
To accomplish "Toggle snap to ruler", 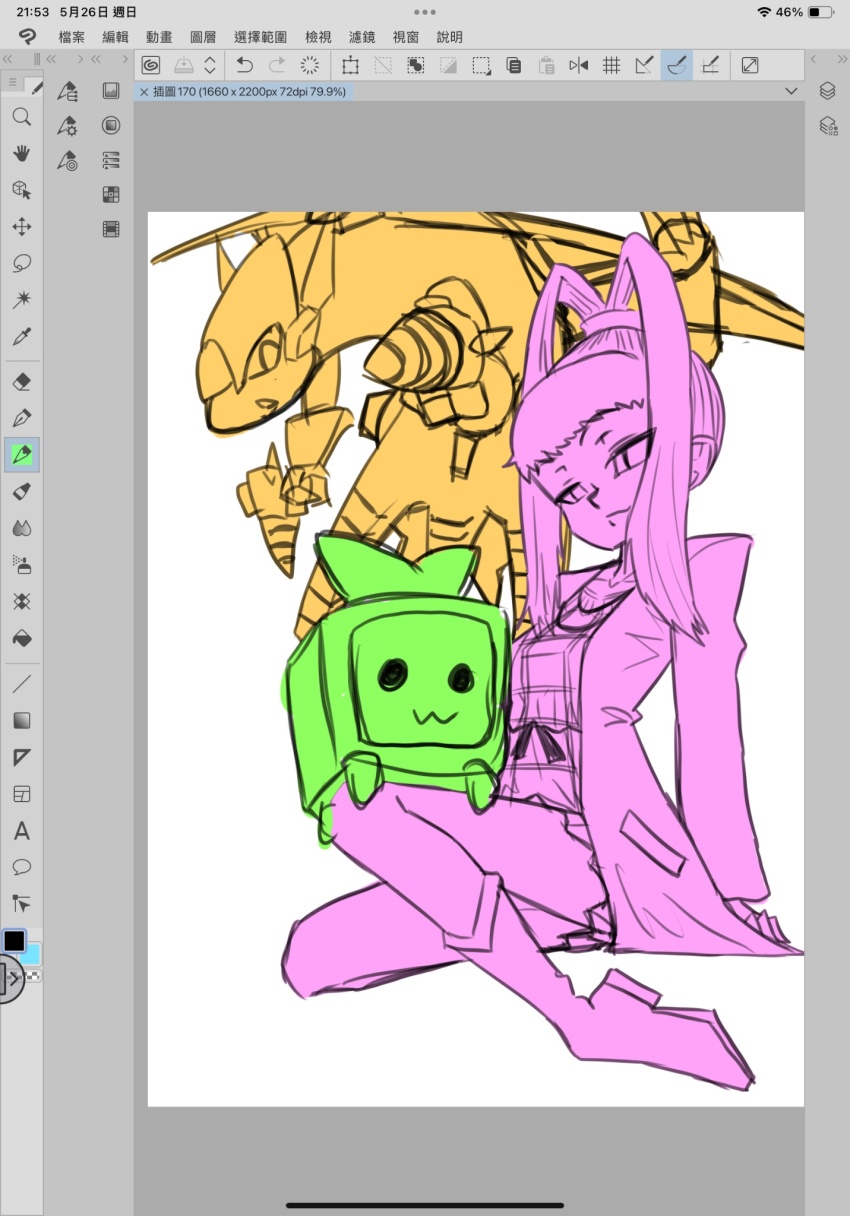I will pos(645,66).
